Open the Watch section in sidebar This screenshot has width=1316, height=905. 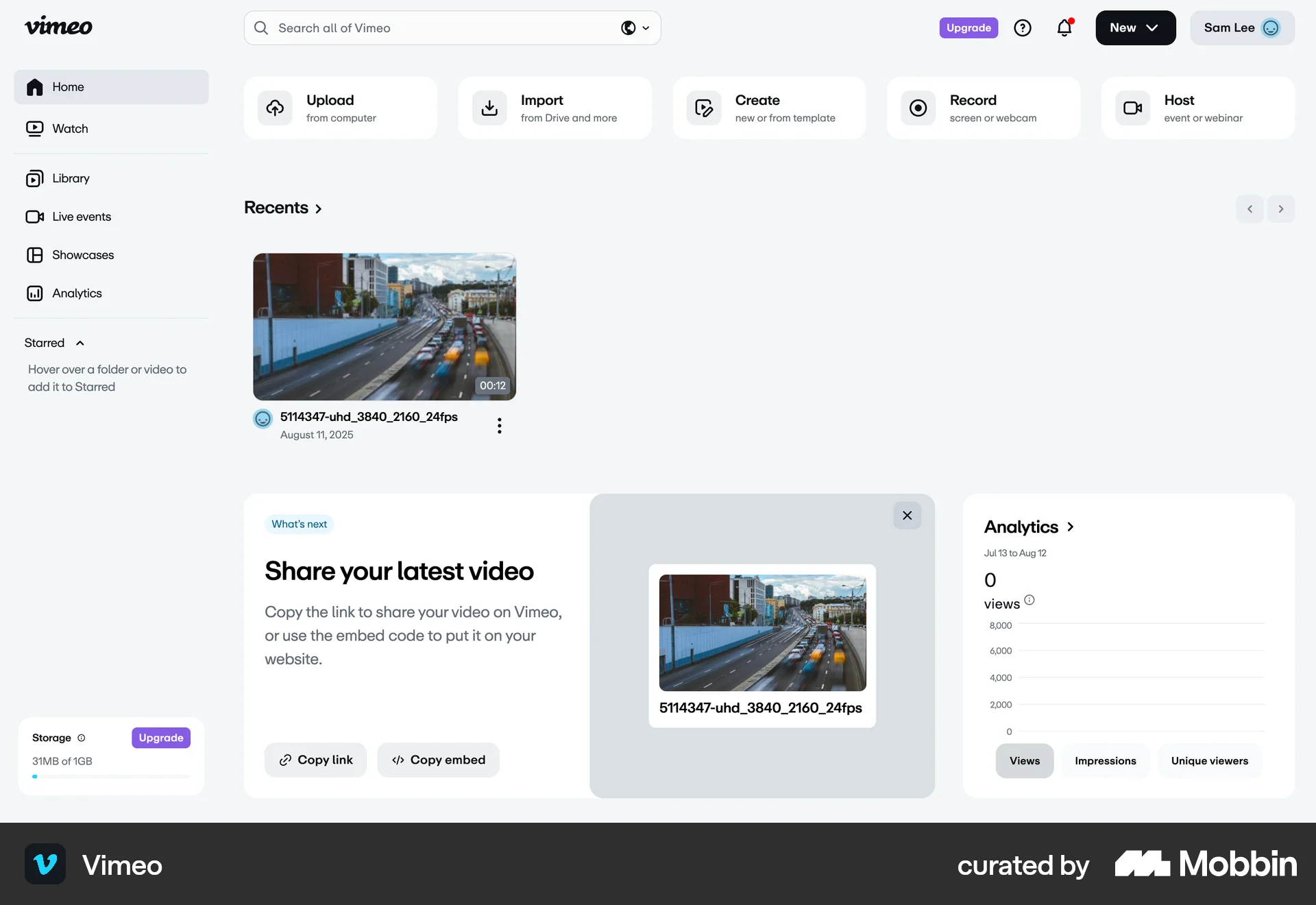70,128
